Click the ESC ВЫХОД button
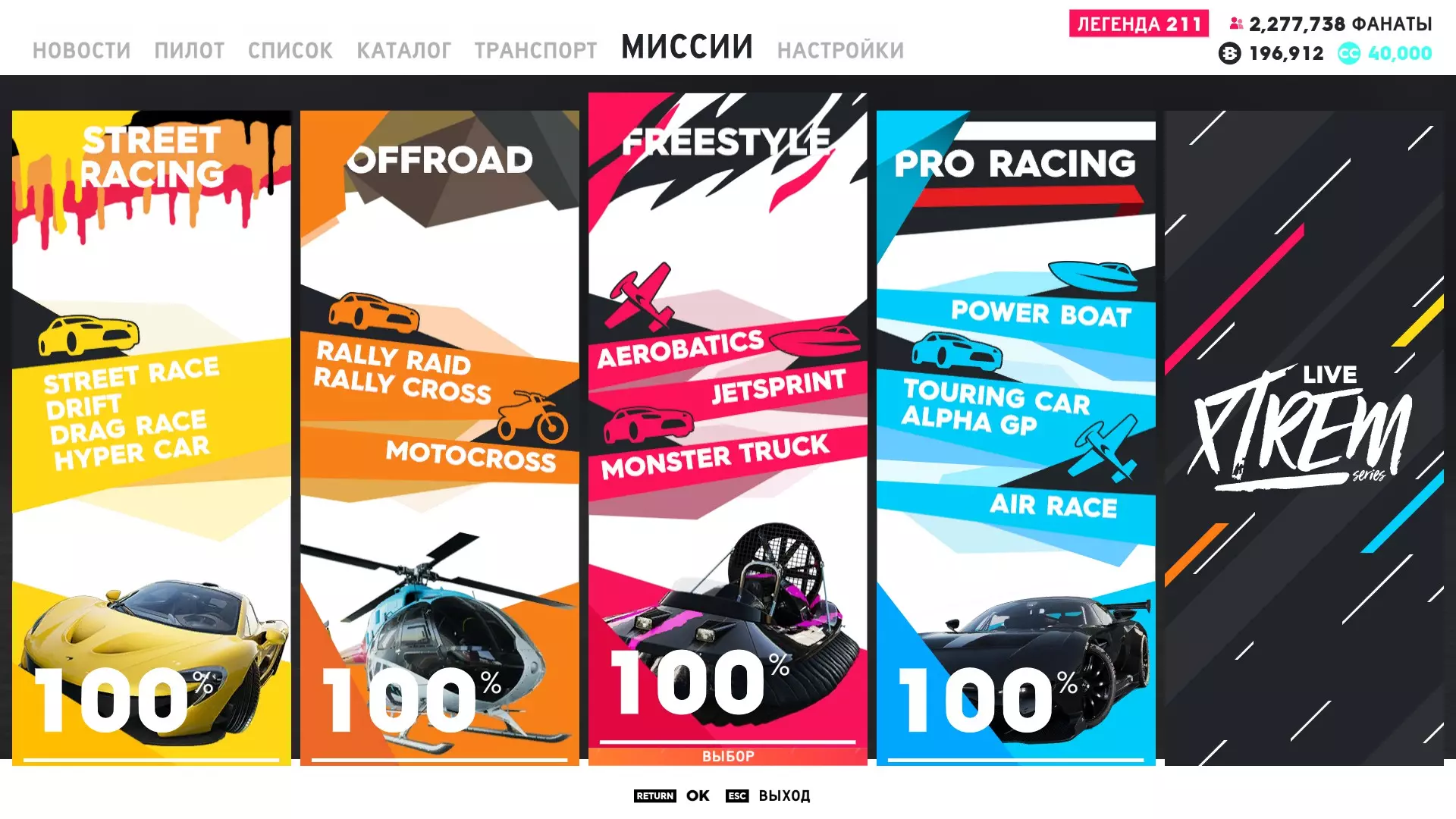 767,795
